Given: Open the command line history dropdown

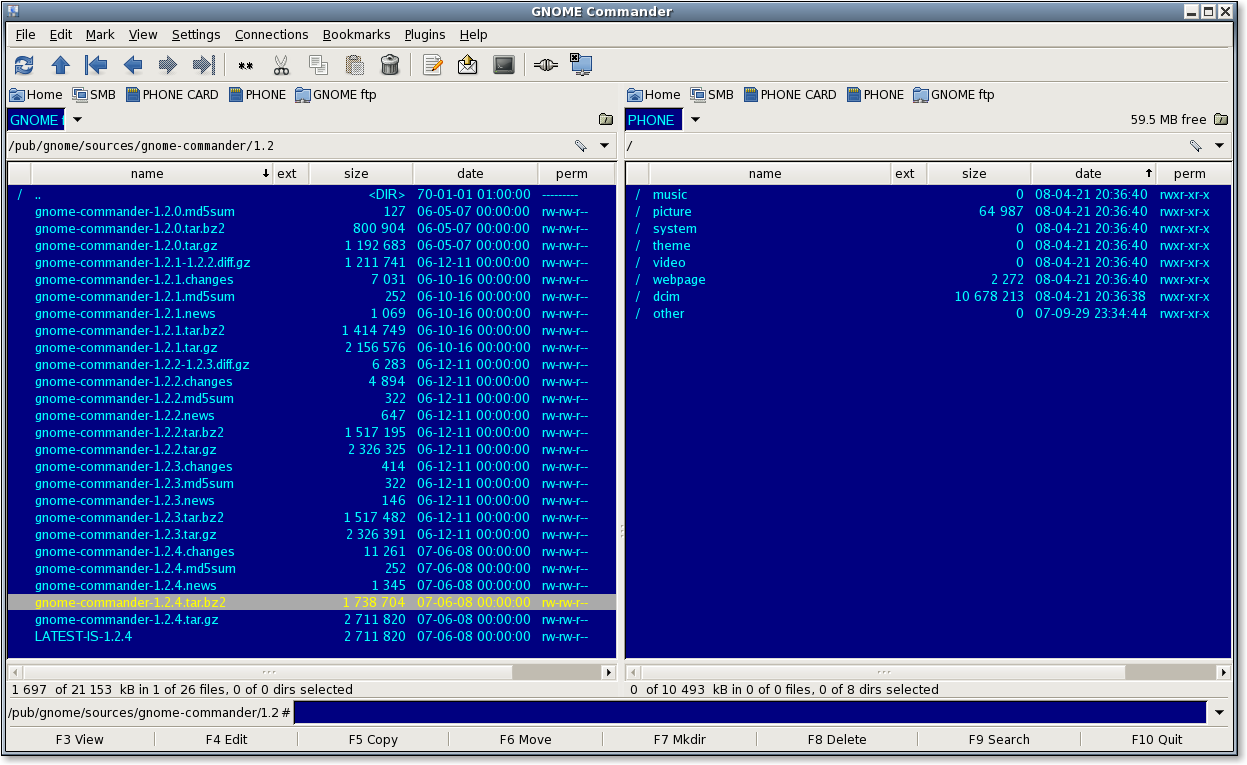Looking at the screenshot, I should pos(1219,713).
